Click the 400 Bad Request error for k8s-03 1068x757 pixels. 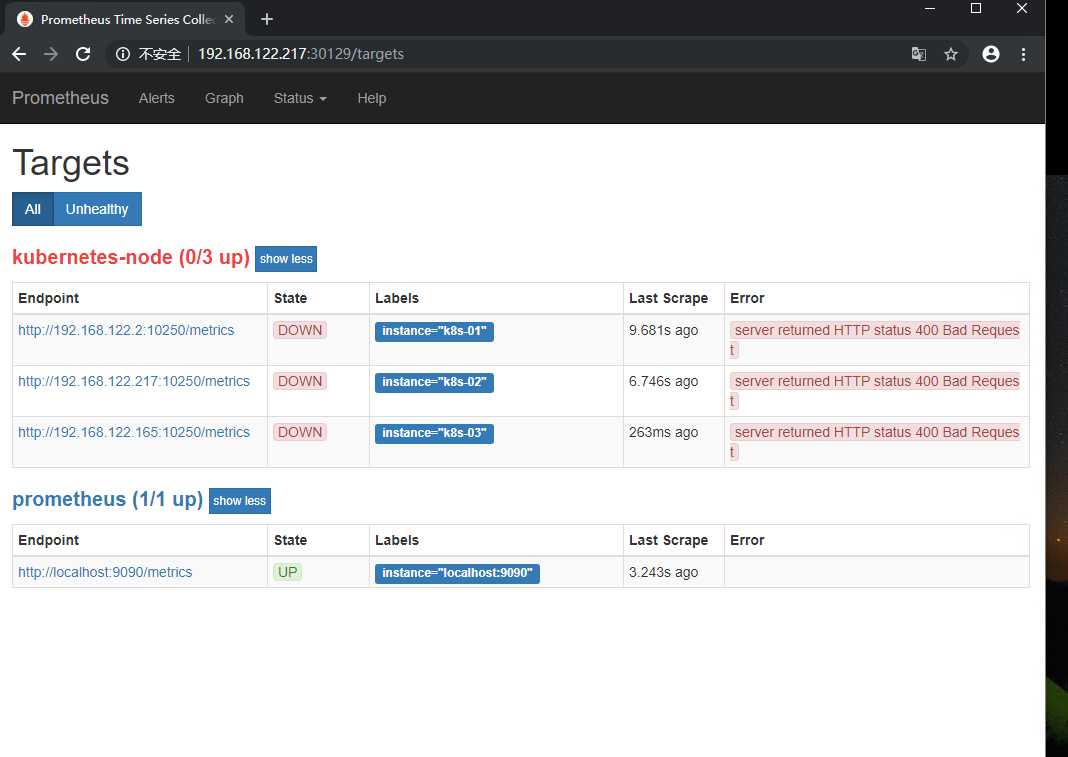pyautogui.click(x=875, y=442)
